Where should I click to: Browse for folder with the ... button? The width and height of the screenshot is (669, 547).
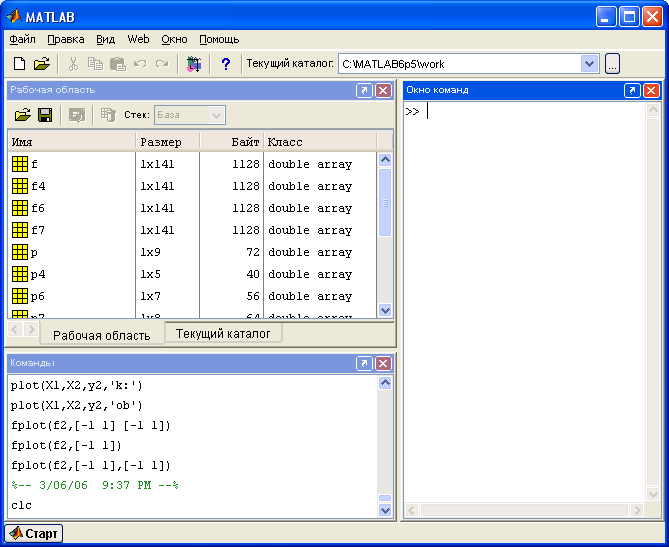point(612,64)
